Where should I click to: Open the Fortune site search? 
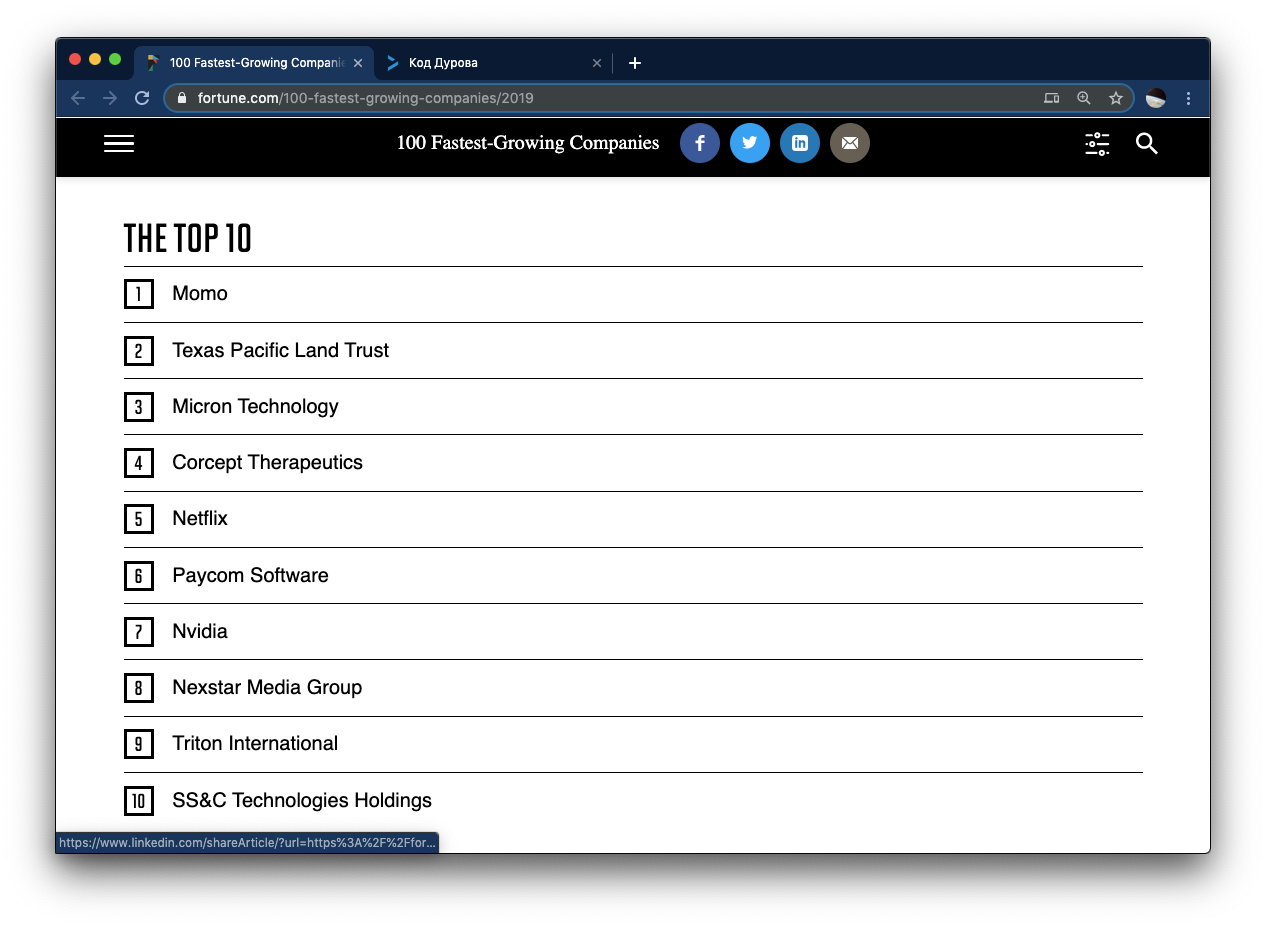coord(1147,144)
